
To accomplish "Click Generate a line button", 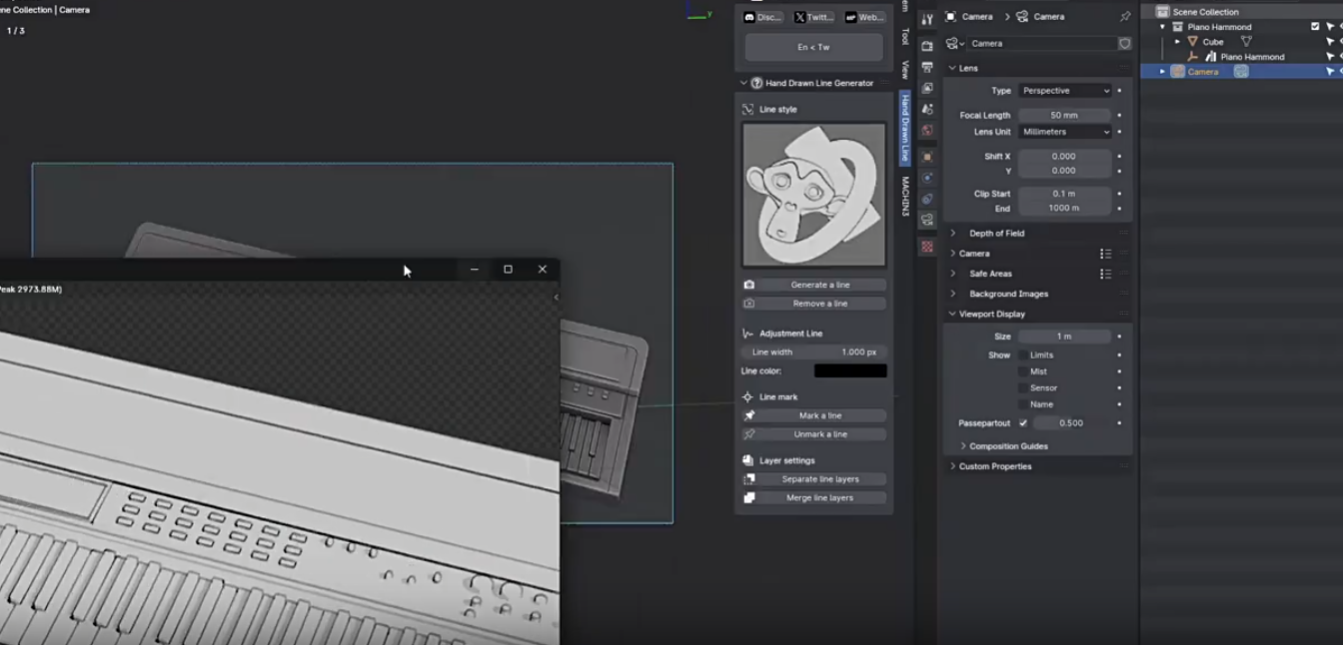I will (x=814, y=285).
